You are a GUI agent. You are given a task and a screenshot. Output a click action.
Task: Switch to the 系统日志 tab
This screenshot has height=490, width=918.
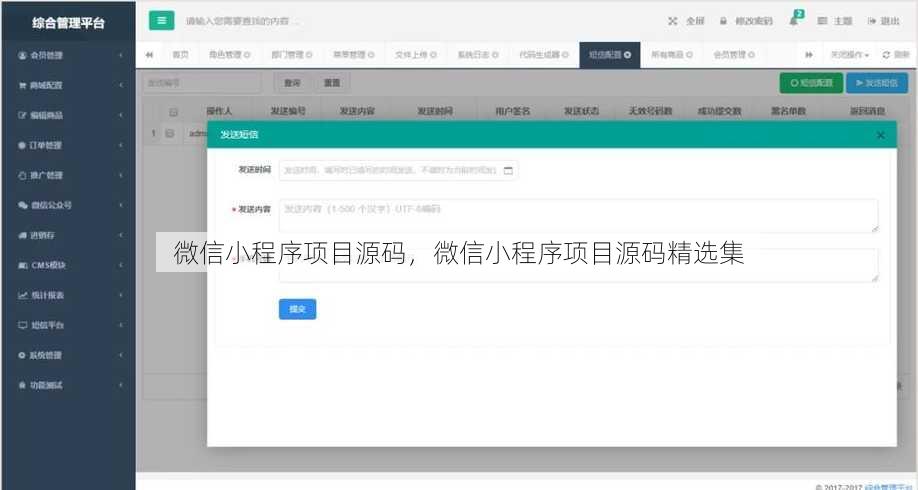[478, 54]
